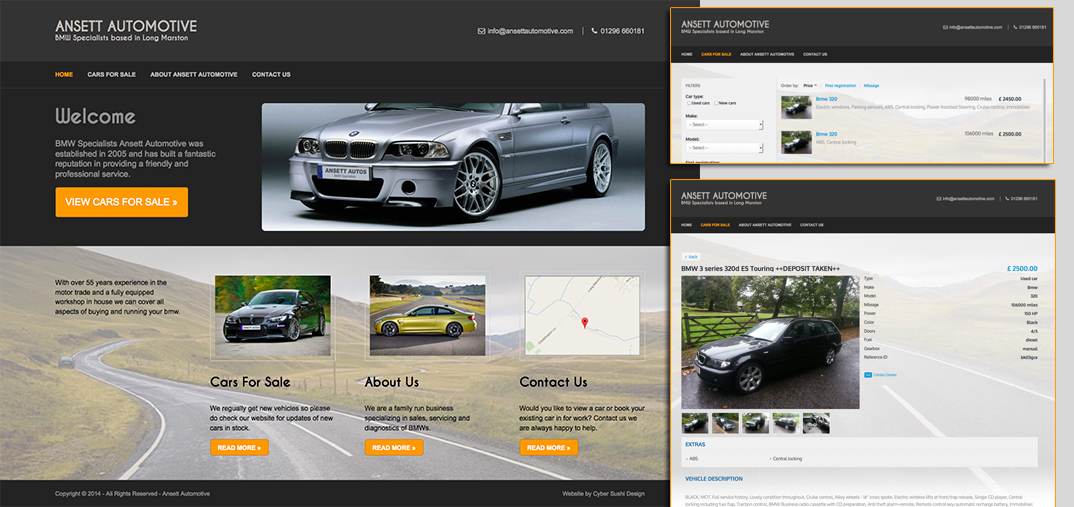Open Contact Us in the homepage navigation

271,75
